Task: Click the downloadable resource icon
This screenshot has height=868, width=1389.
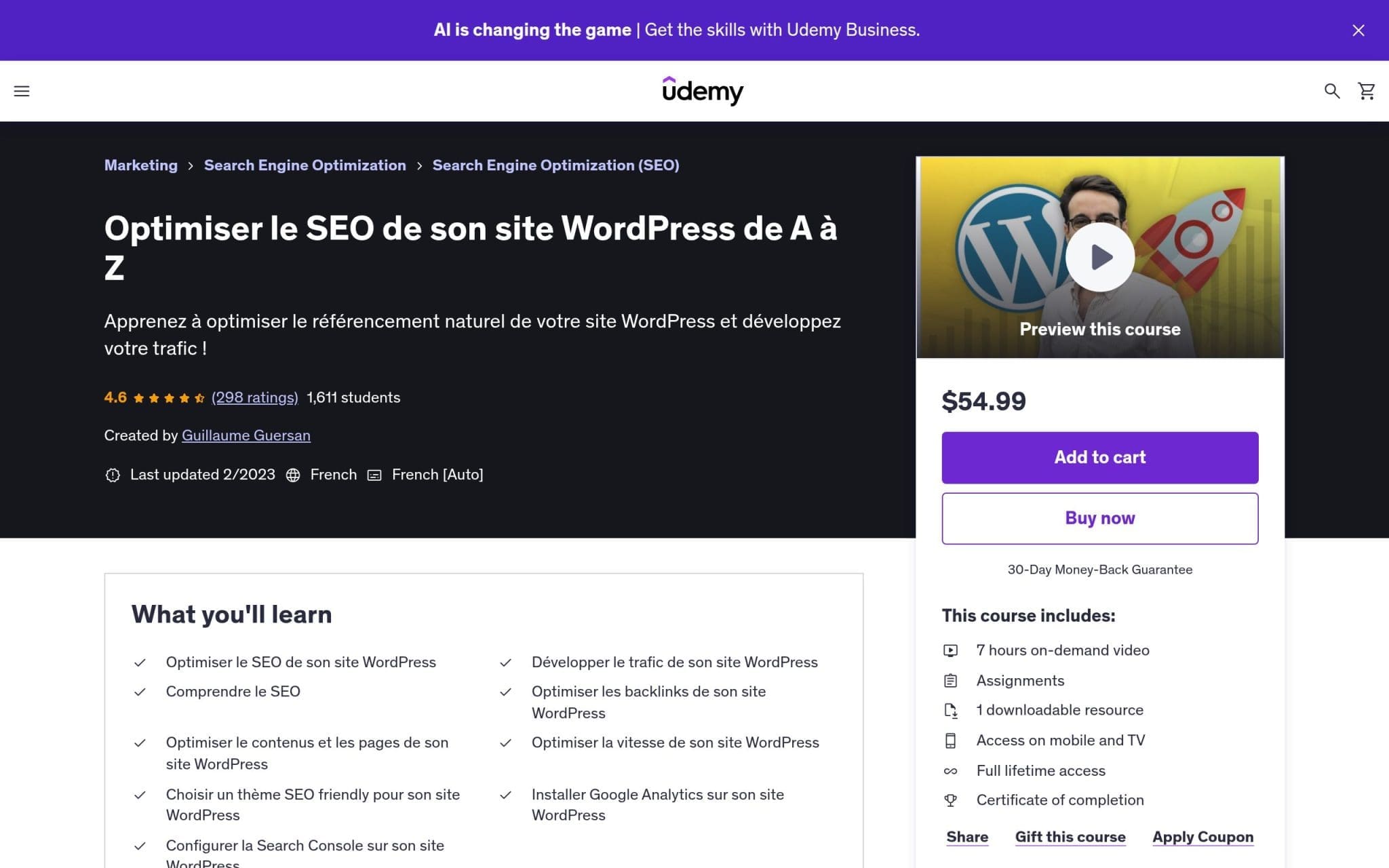Action: tap(952, 710)
